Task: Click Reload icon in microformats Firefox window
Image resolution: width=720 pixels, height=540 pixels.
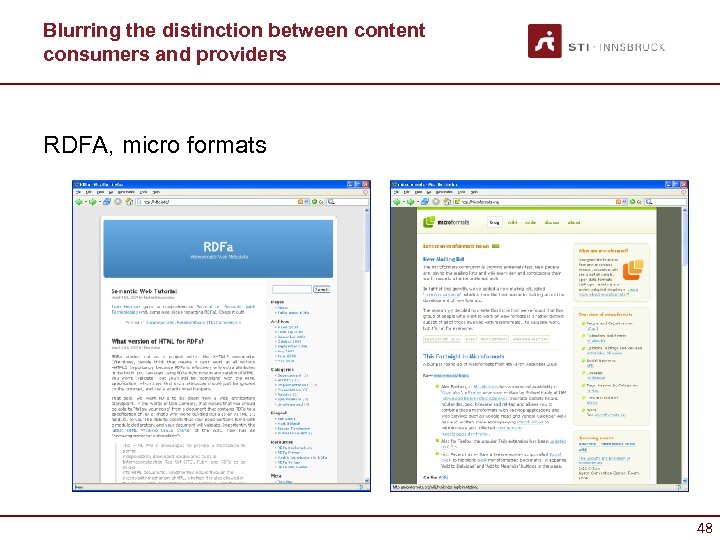Action: point(425,202)
